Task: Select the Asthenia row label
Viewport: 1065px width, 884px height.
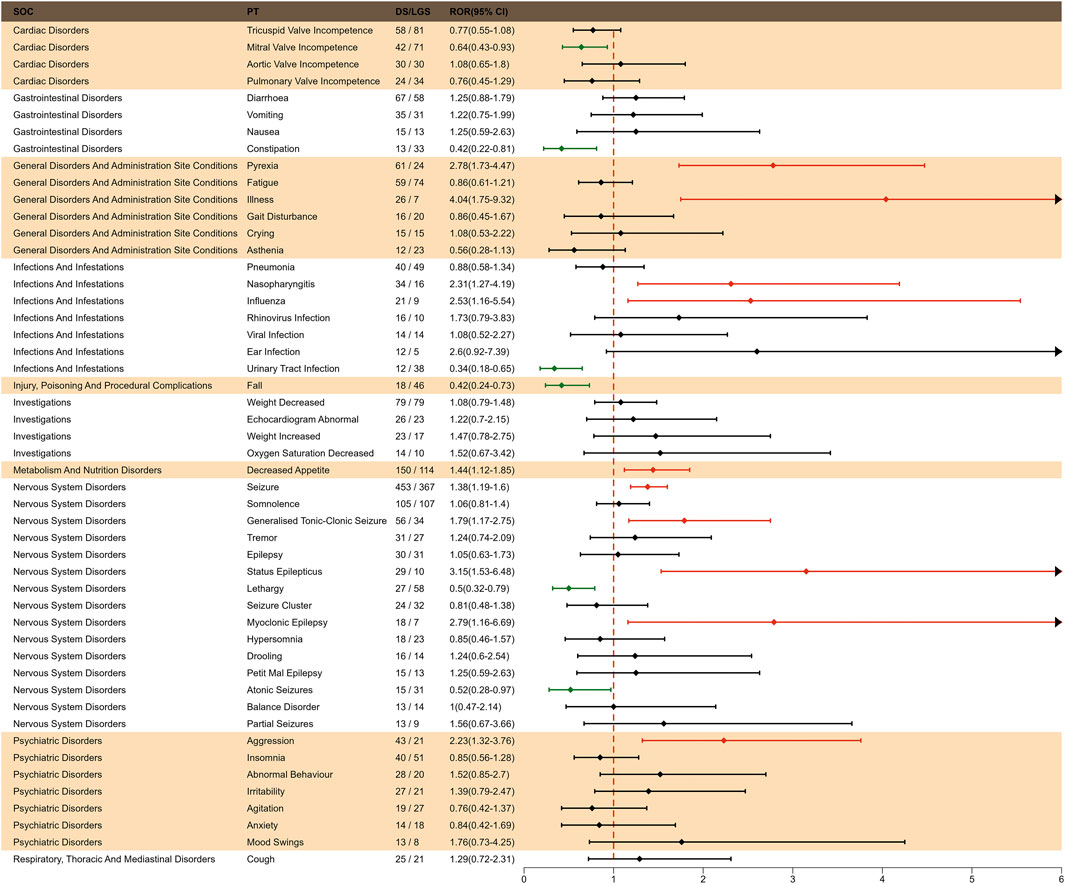Action: pyautogui.click(x=265, y=251)
